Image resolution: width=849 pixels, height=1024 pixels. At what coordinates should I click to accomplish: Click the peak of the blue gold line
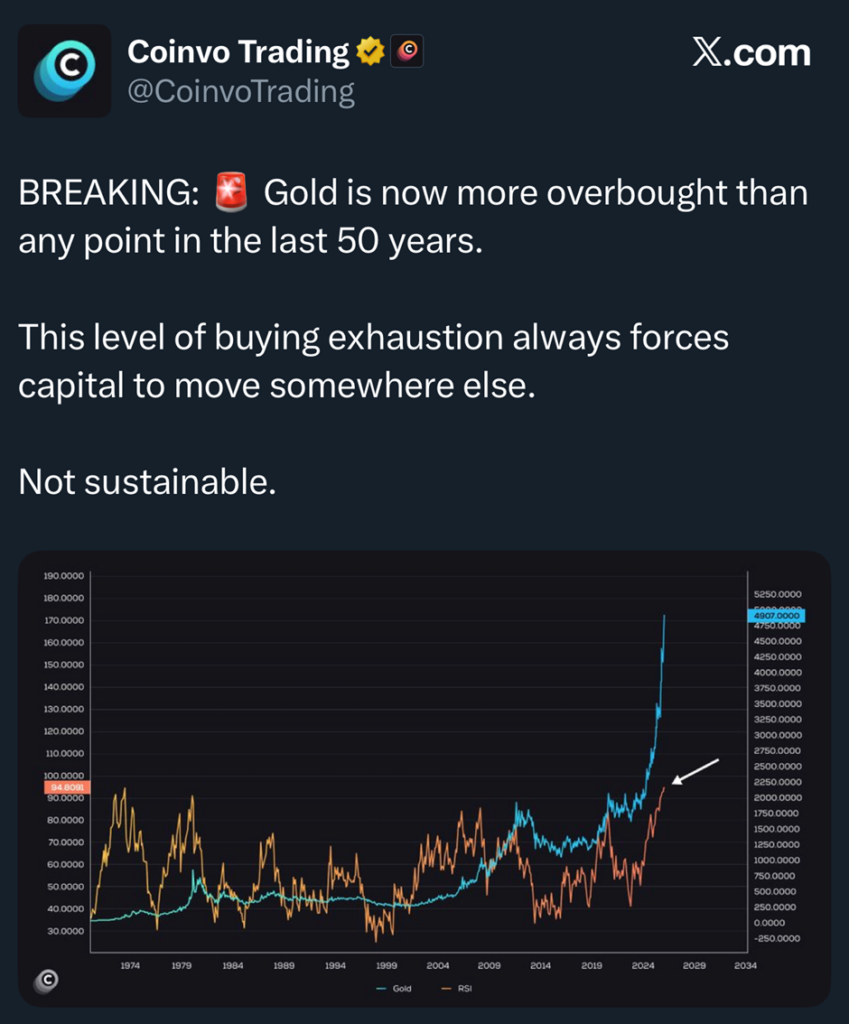665,617
